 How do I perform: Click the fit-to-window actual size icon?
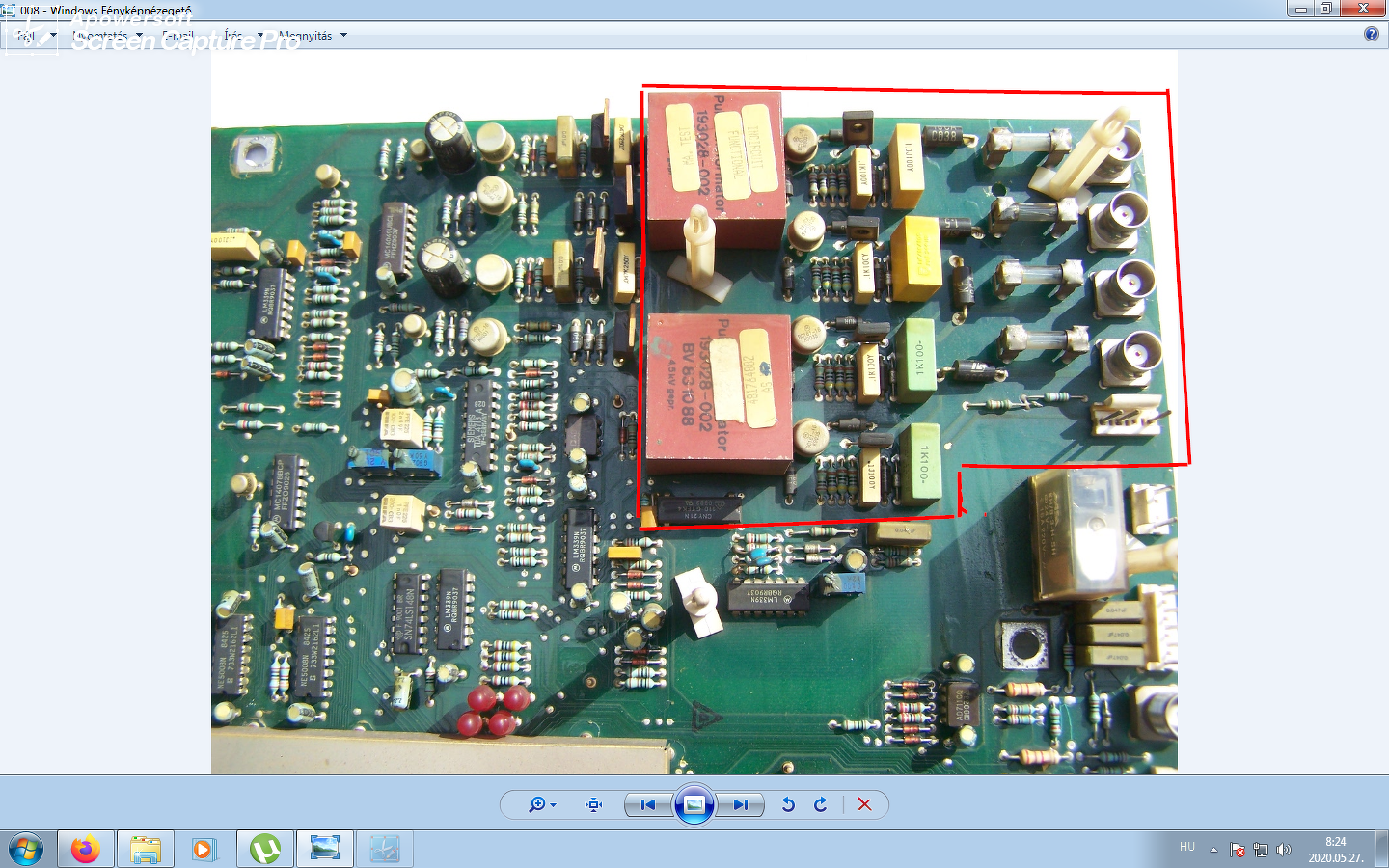point(594,804)
